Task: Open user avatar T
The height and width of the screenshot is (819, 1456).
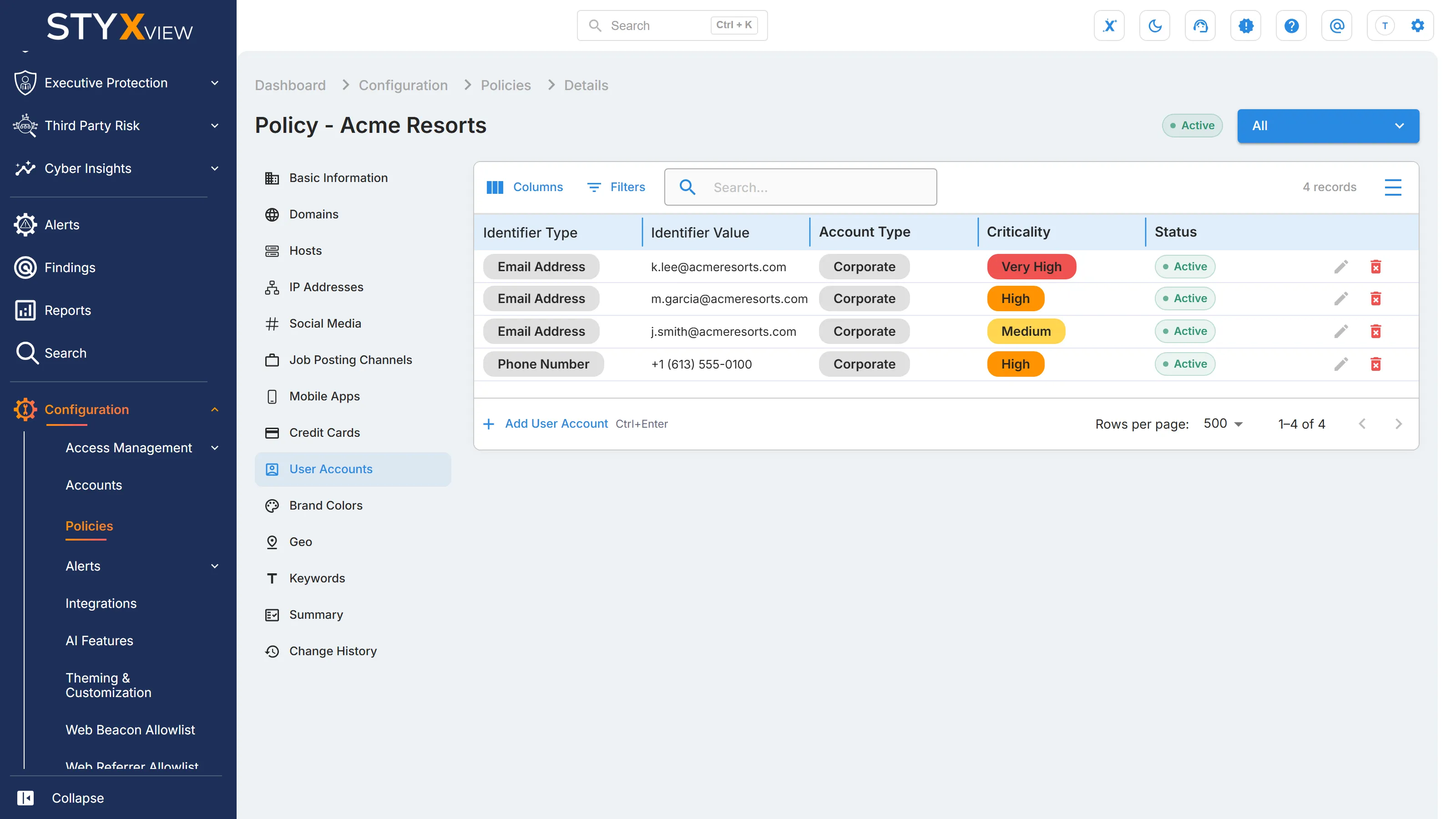Action: tap(1384, 25)
